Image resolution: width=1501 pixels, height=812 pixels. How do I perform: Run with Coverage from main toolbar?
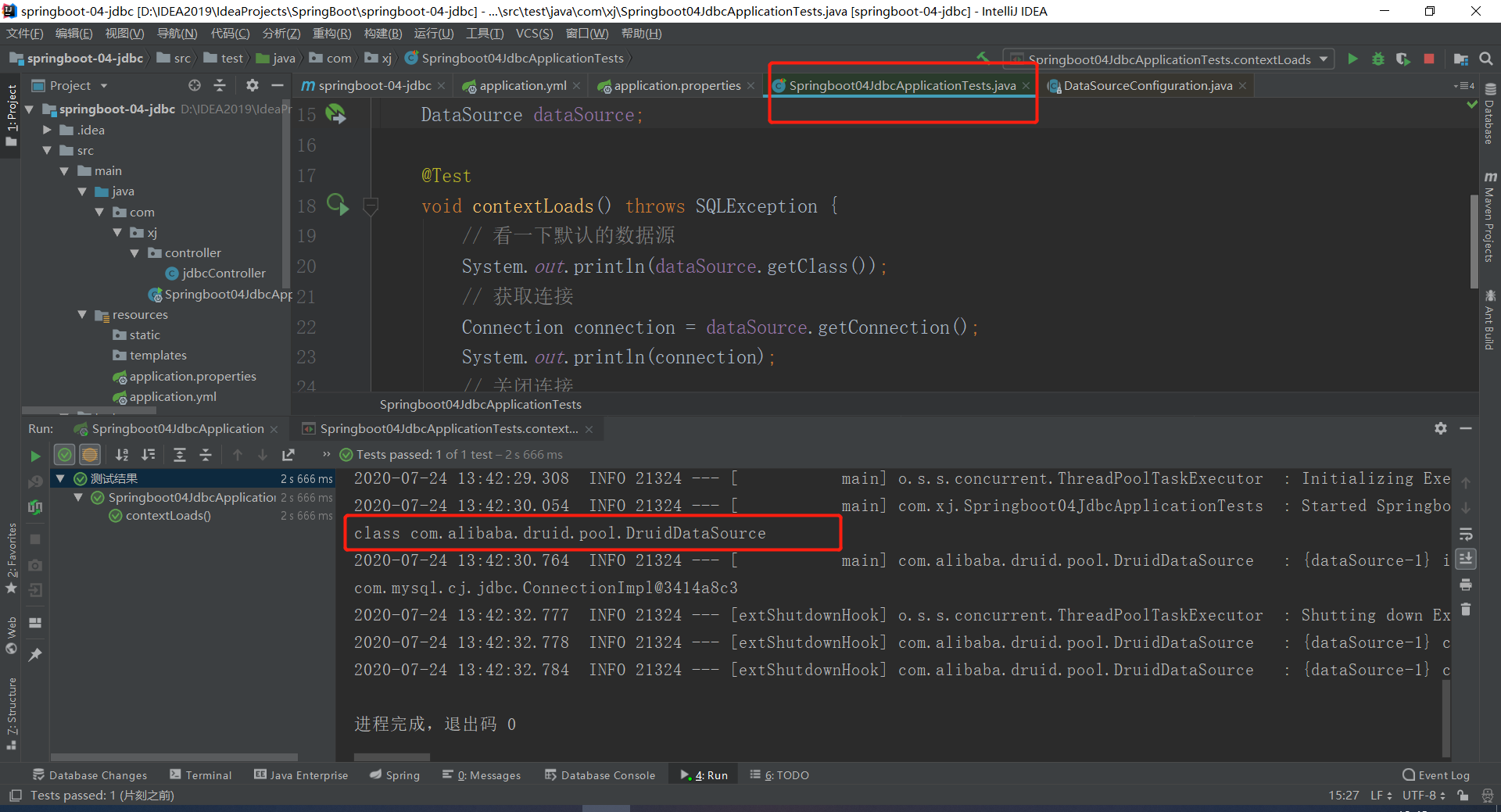point(1403,59)
